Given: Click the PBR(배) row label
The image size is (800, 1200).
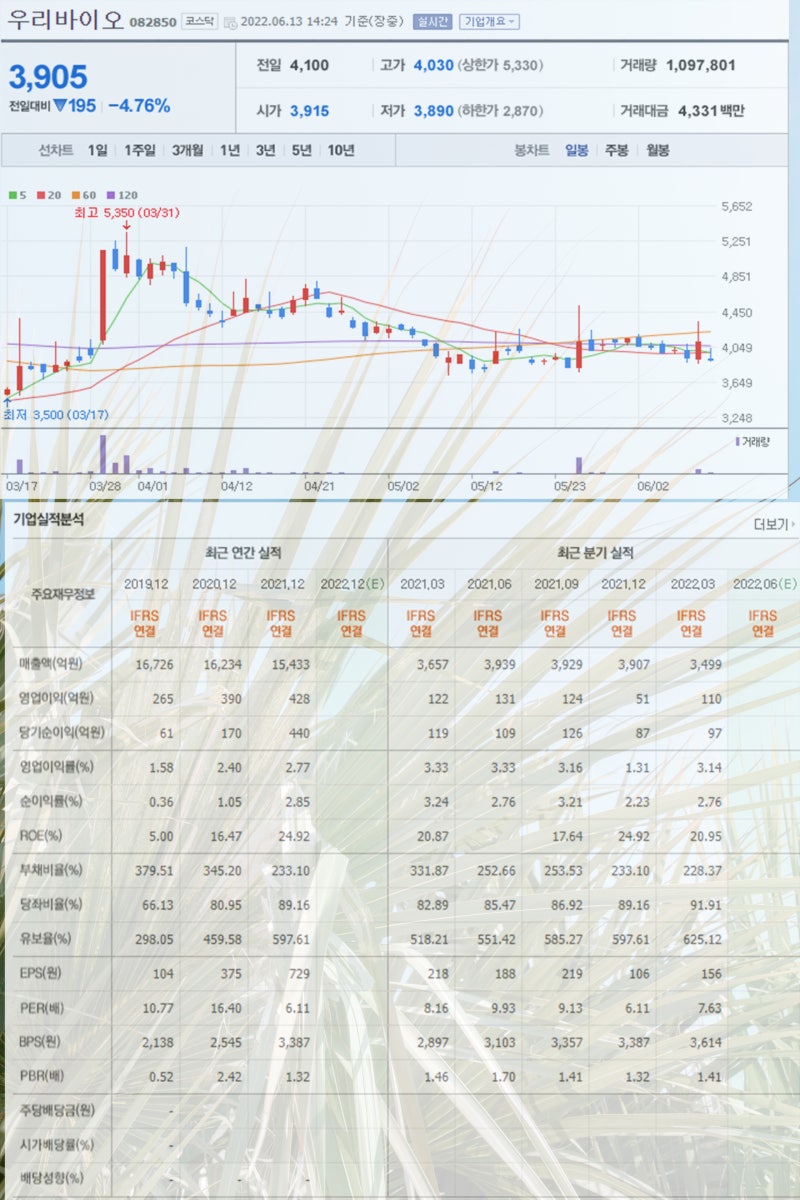Looking at the screenshot, I should pyautogui.click(x=42, y=1076).
